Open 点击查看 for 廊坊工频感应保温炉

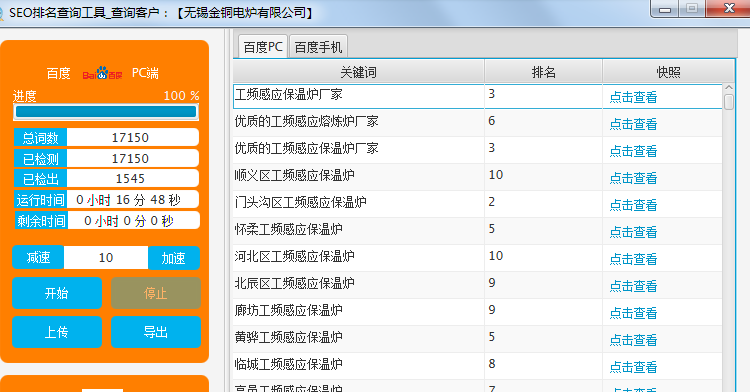(633, 313)
